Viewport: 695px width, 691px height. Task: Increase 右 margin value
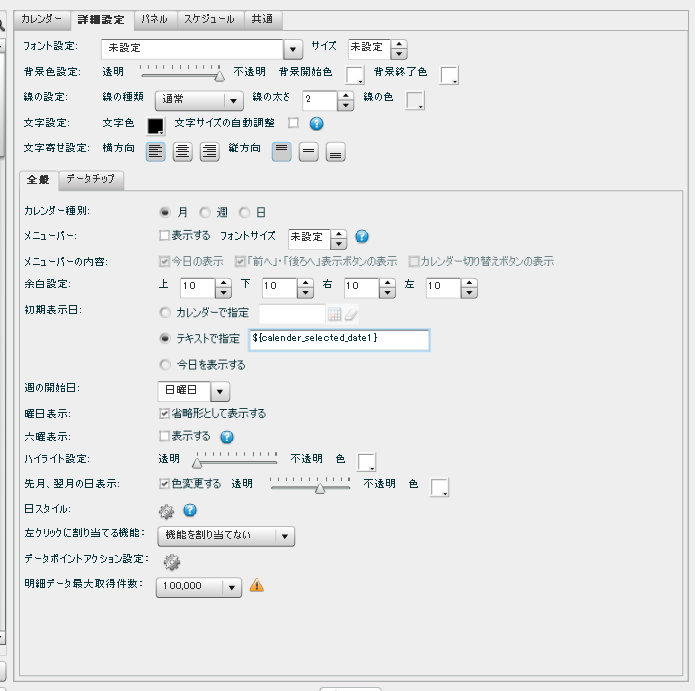[387, 283]
